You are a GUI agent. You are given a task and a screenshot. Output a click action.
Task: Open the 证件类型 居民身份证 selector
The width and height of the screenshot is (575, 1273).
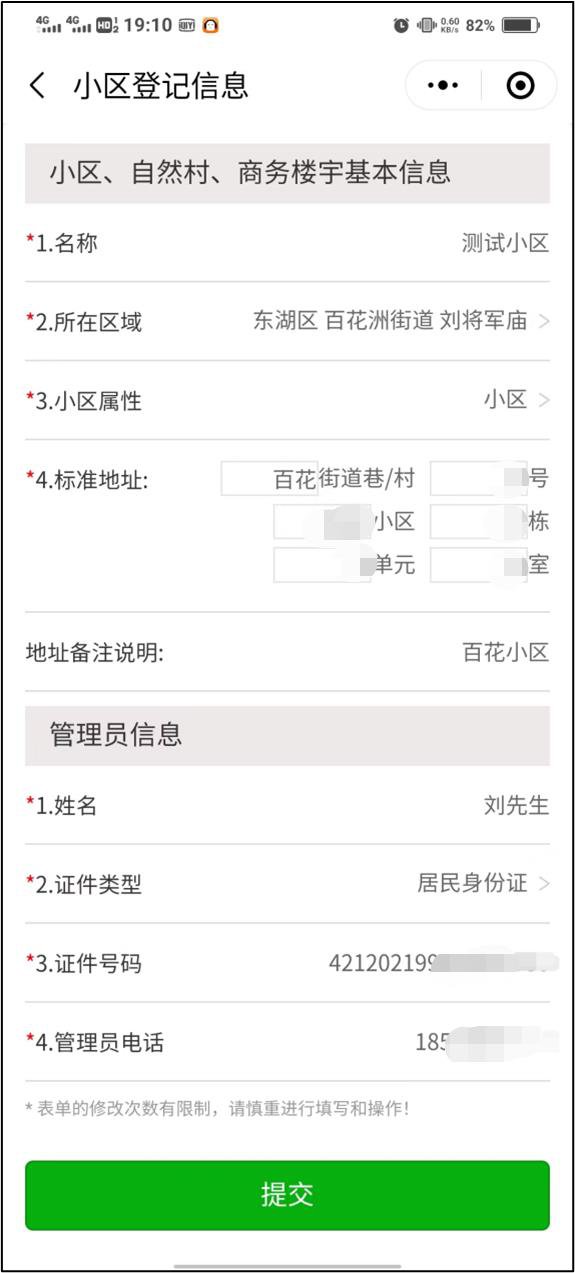(287, 883)
